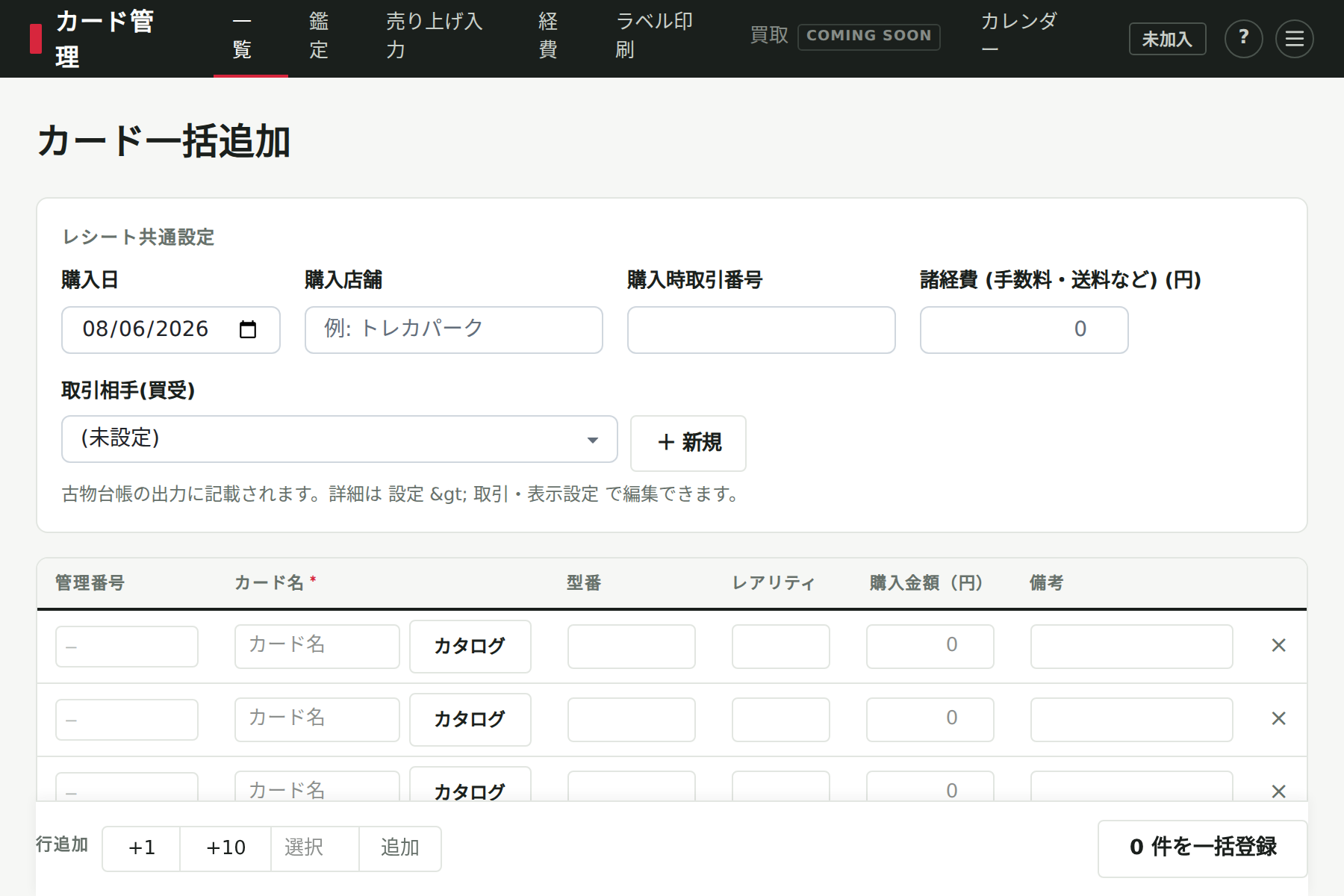Click second row カード名 field

317,720
